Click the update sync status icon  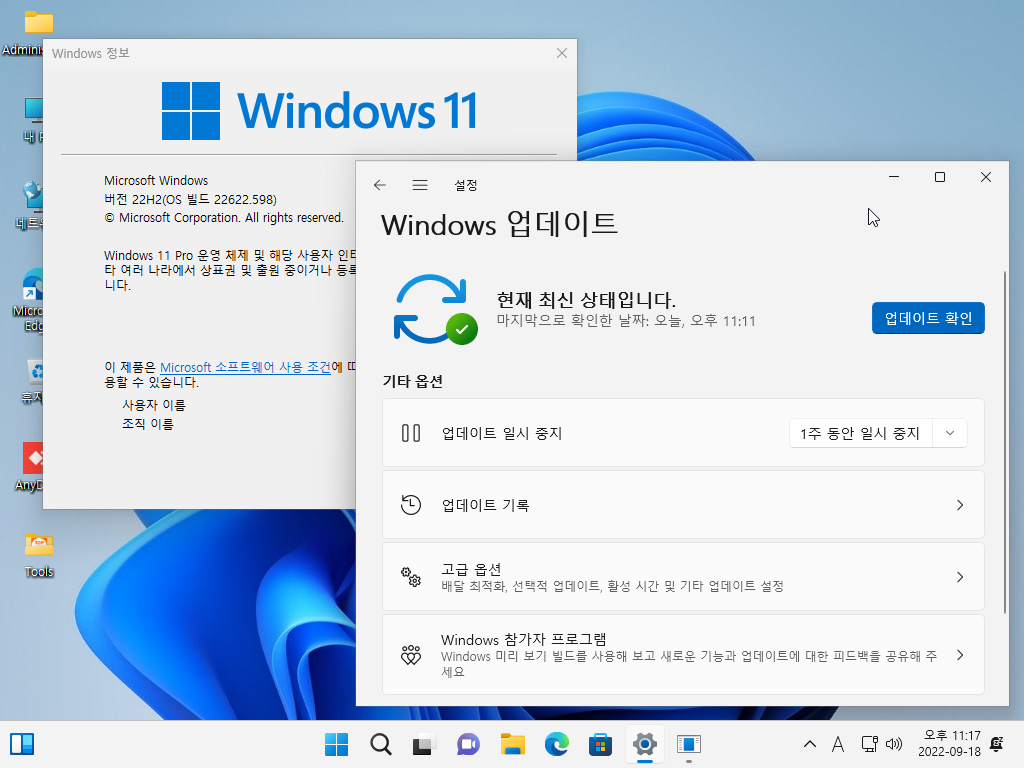pyautogui.click(x=435, y=310)
